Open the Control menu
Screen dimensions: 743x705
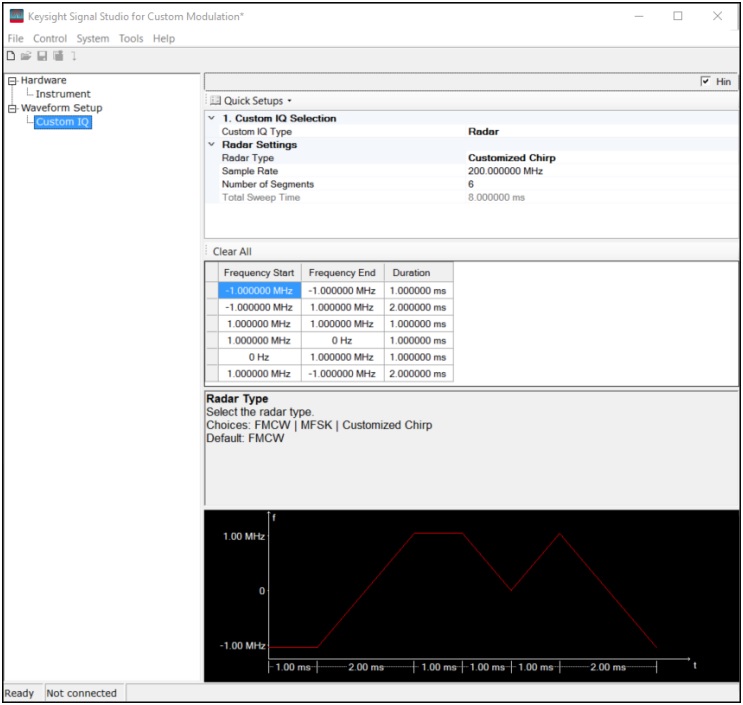pyautogui.click(x=50, y=38)
